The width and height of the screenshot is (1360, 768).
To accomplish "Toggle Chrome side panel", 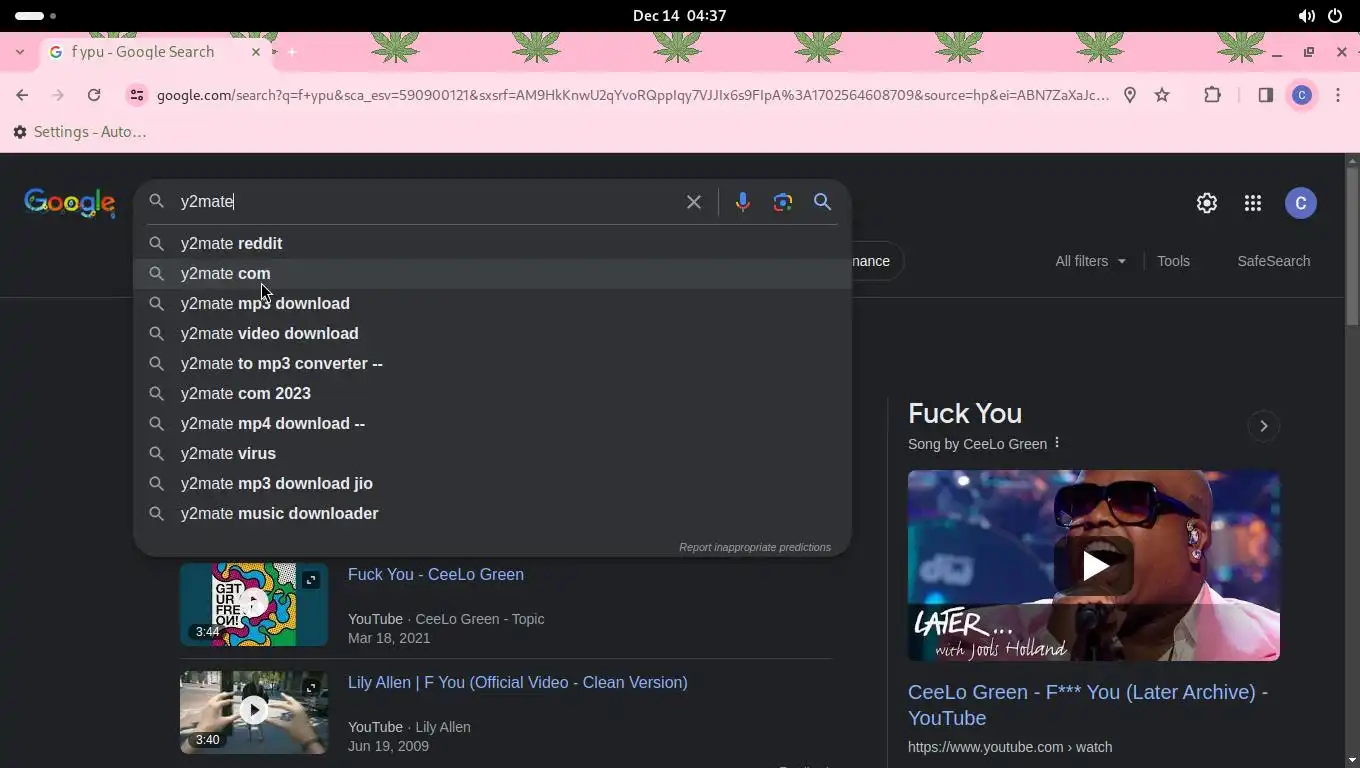I will click(1265, 95).
